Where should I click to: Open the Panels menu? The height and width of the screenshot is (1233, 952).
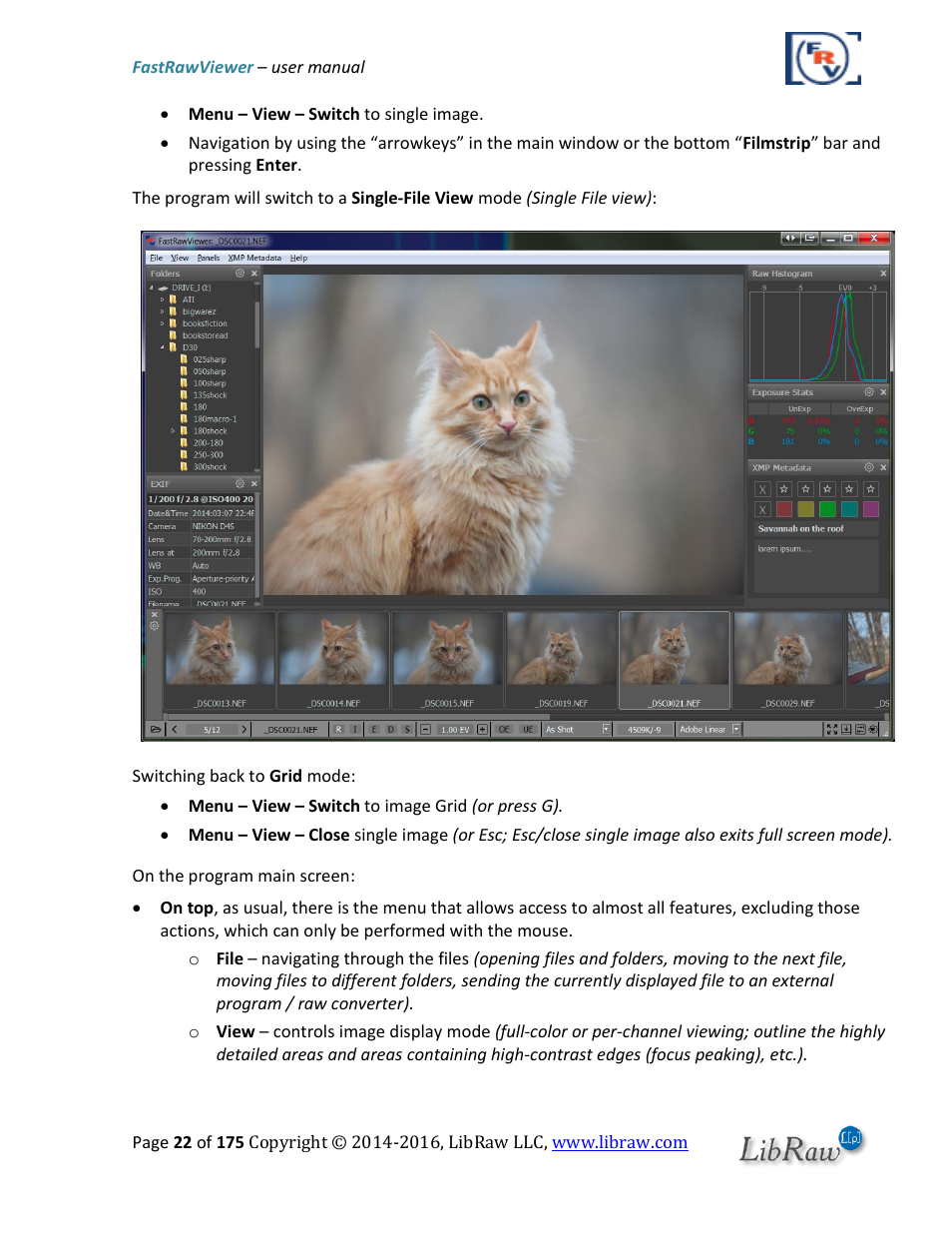pos(209,258)
